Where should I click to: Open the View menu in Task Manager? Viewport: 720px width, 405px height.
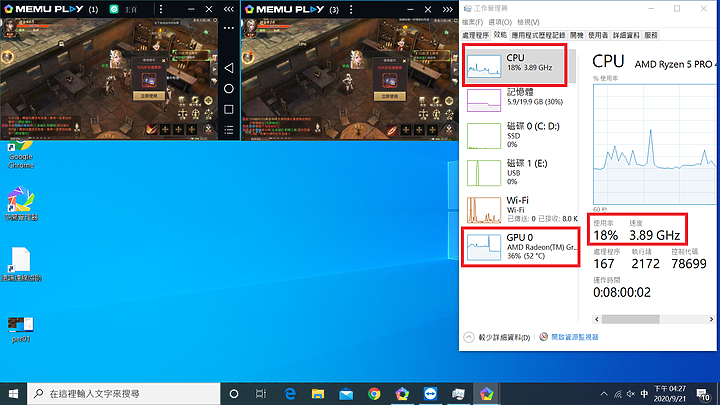tap(529, 22)
